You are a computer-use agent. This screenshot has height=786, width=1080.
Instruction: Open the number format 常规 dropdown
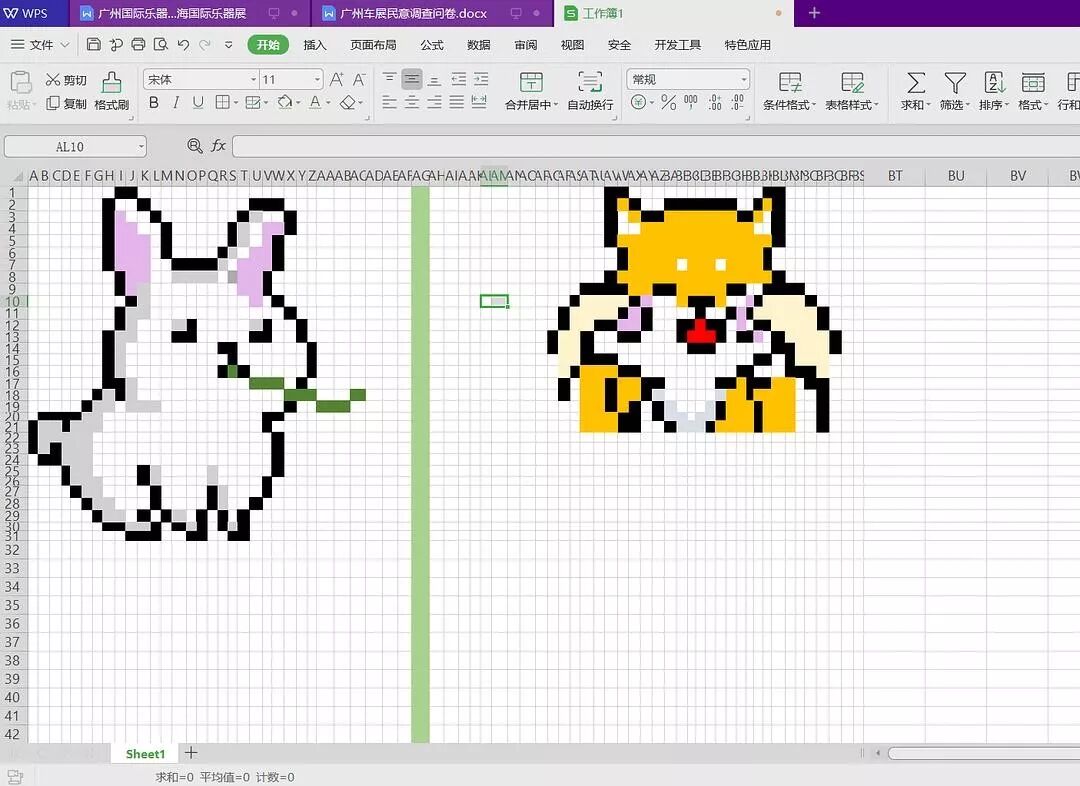click(744, 79)
